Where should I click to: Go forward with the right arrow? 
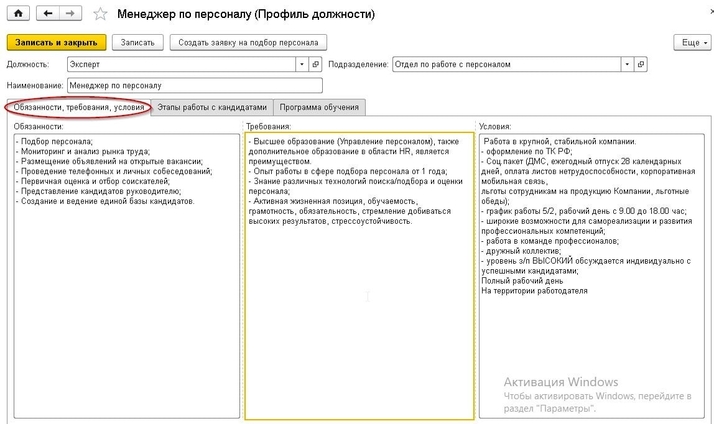(73, 15)
